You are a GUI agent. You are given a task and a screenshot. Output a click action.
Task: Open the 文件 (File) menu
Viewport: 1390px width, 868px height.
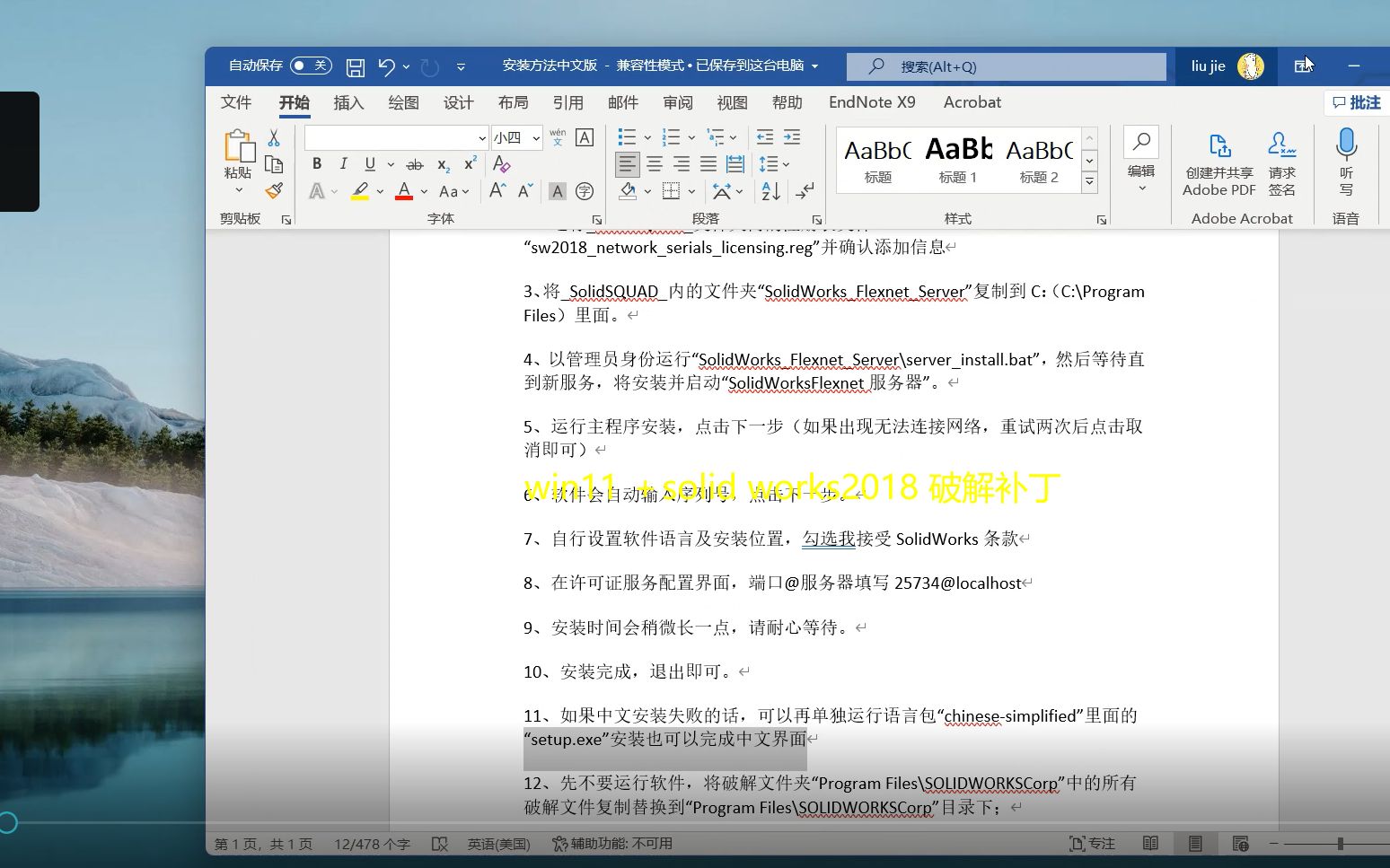[x=236, y=102]
